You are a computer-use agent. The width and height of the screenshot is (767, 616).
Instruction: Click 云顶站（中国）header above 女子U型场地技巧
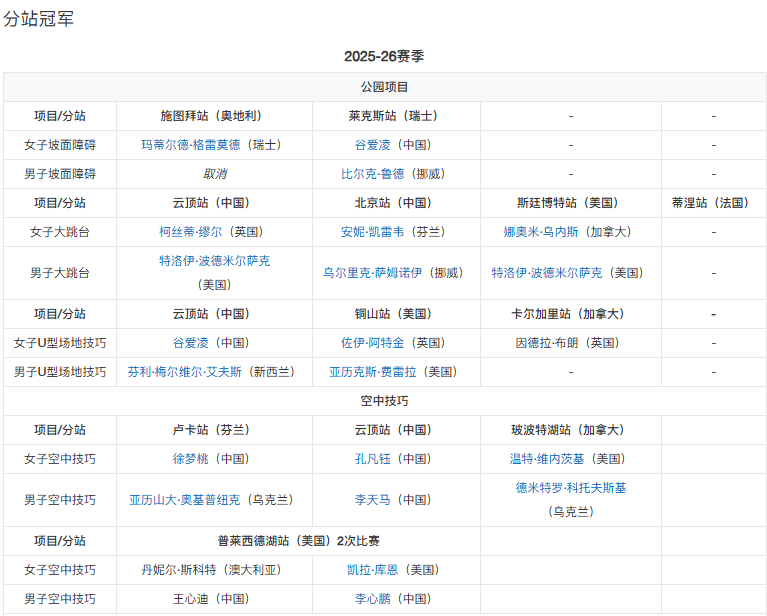pyautogui.click(x=214, y=314)
